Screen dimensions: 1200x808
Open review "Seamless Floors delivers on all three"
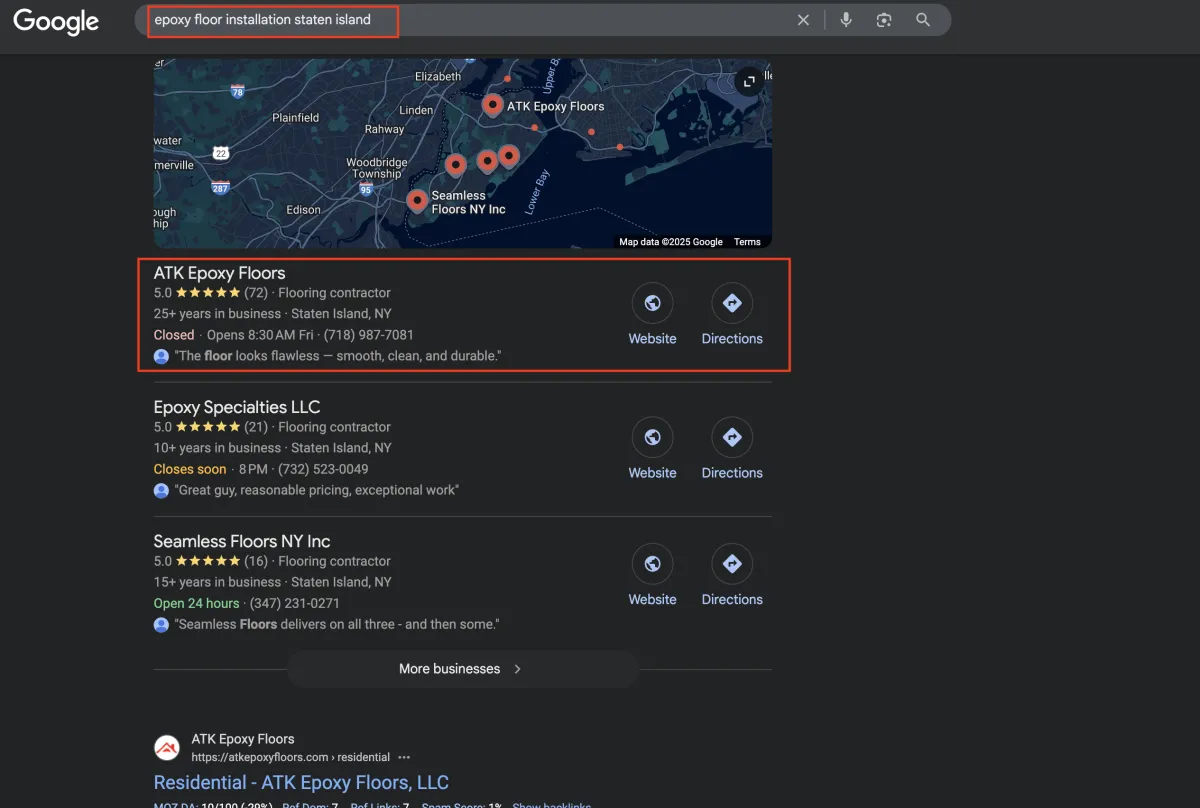click(x=337, y=624)
